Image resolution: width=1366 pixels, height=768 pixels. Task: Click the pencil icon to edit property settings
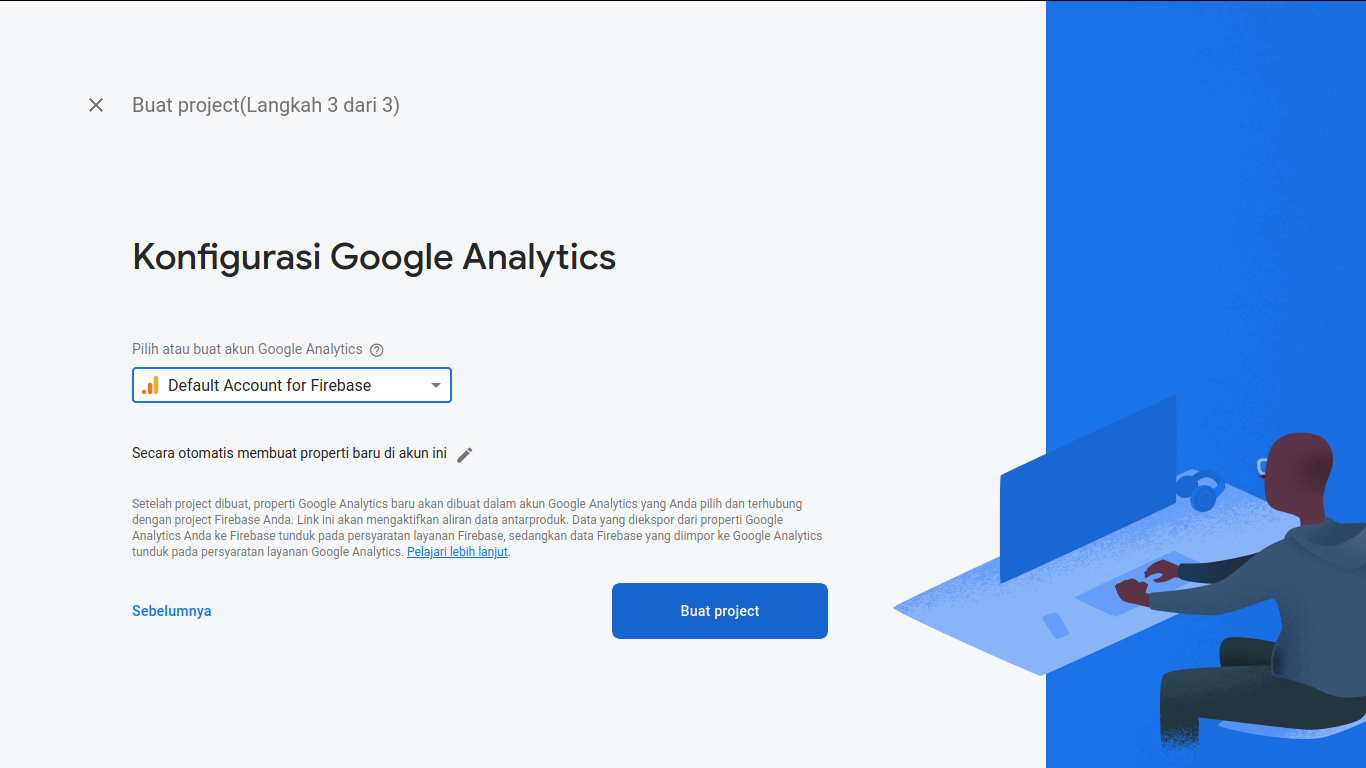point(464,454)
